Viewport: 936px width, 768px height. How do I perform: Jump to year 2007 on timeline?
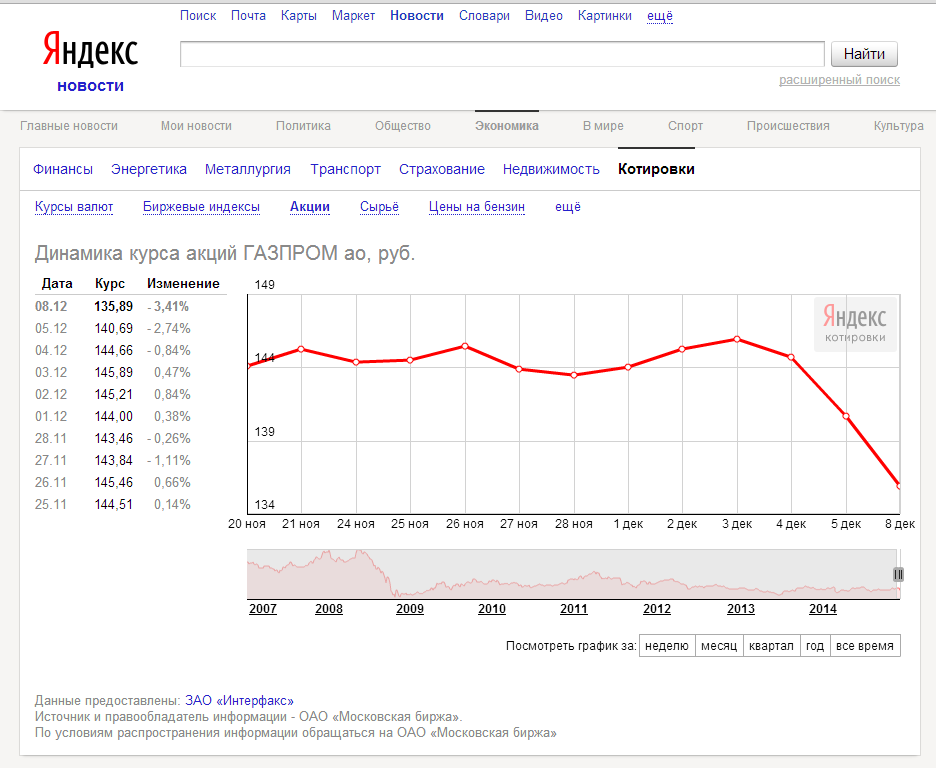[x=263, y=609]
